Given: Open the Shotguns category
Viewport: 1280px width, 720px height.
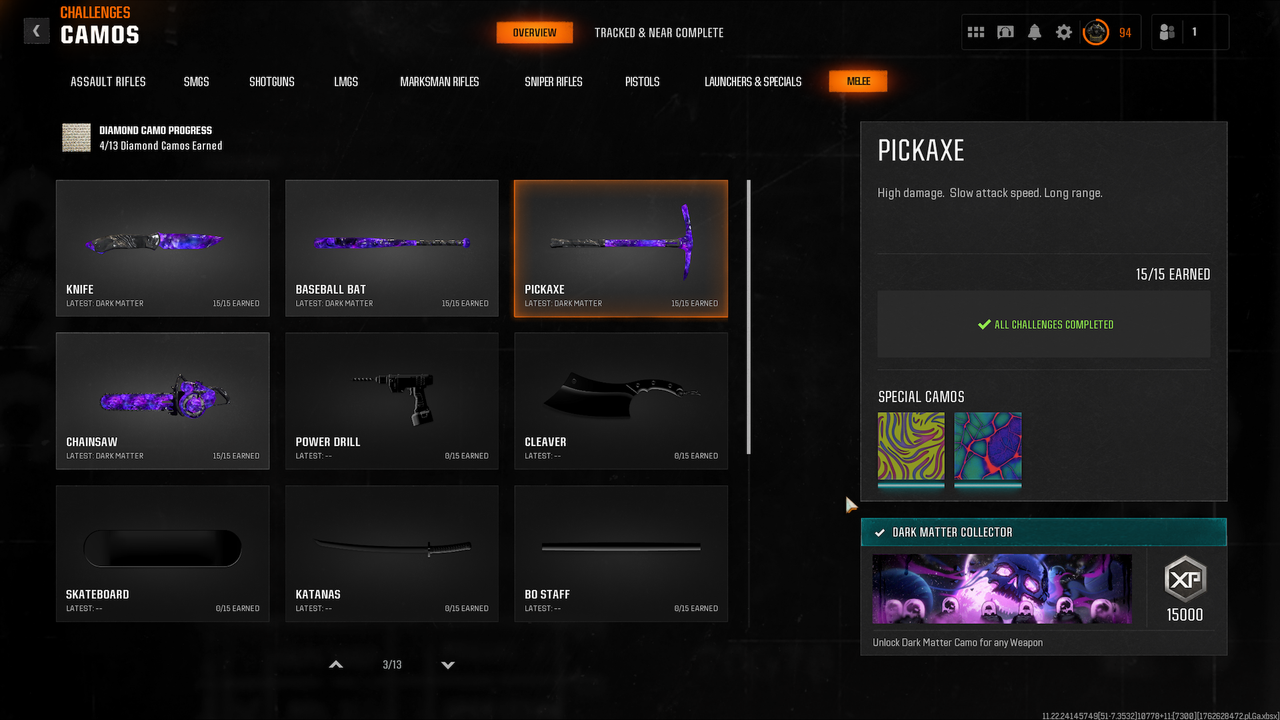Looking at the screenshot, I should tap(272, 82).
